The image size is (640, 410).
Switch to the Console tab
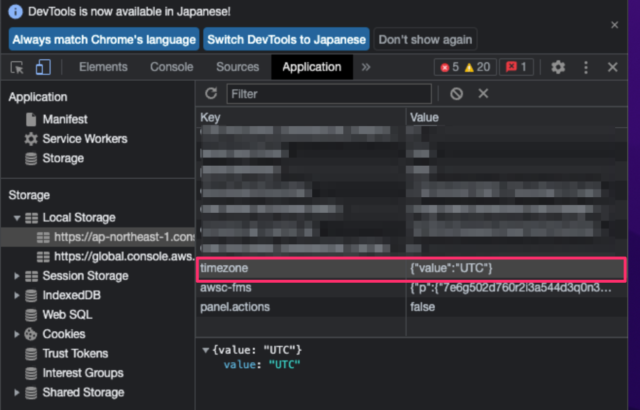pos(171,67)
